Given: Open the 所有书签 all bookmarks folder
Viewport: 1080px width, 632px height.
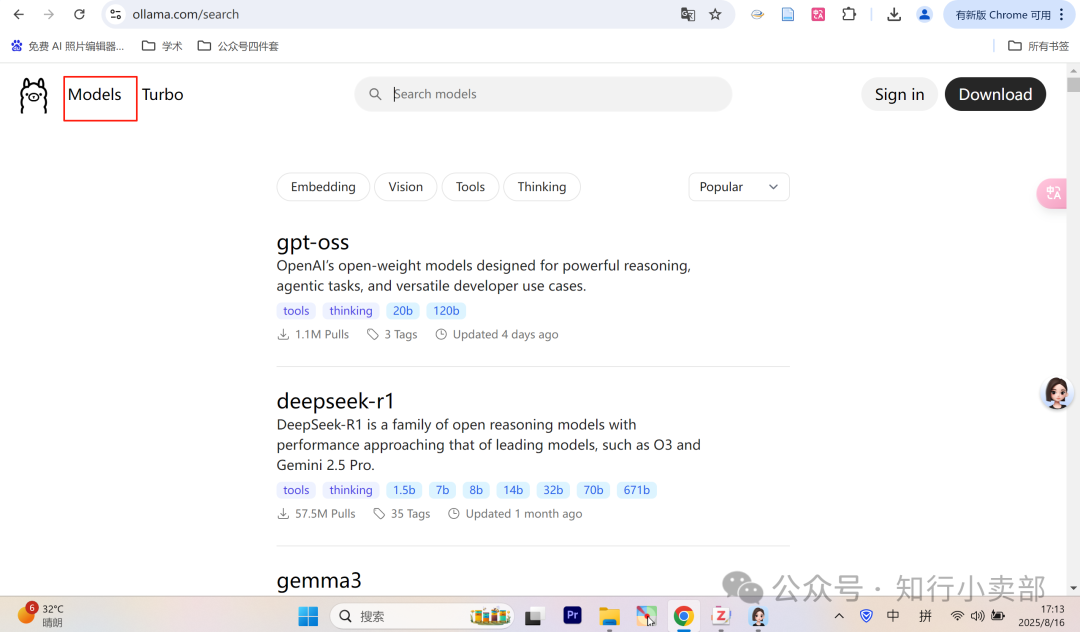Looking at the screenshot, I should (1039, 46).
